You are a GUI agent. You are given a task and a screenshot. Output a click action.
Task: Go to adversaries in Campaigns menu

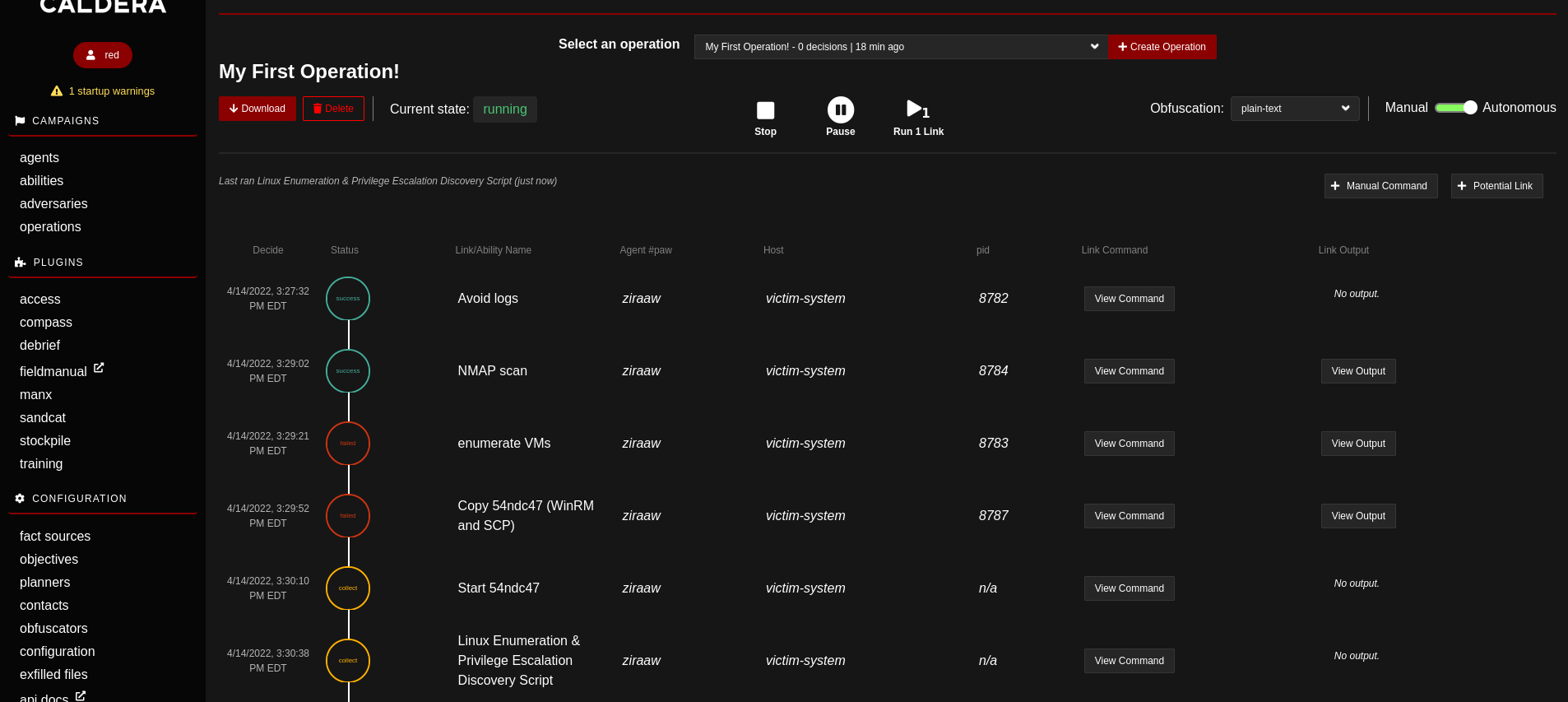(x=53, y=203)
